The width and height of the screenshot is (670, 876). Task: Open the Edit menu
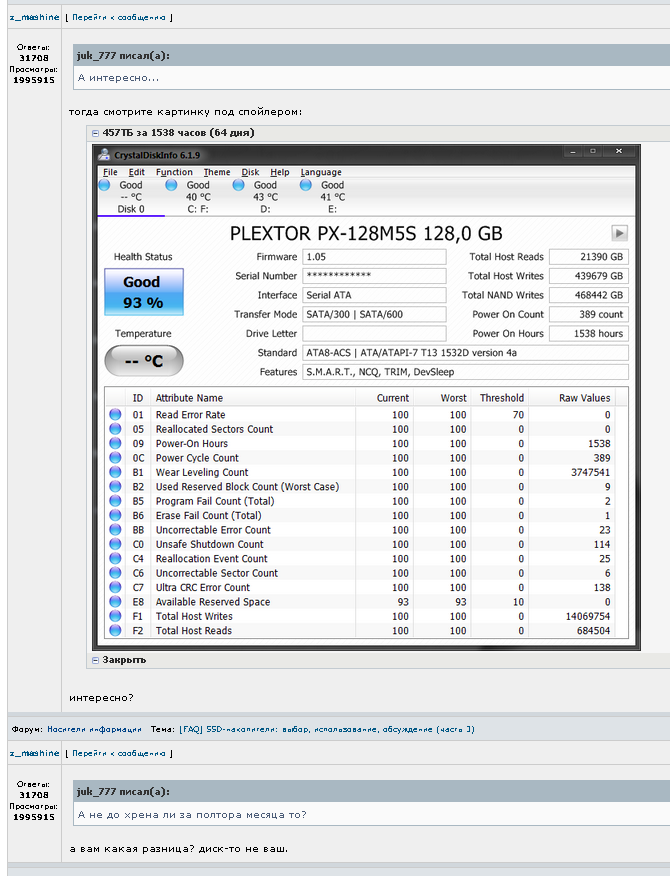point(136,172)
